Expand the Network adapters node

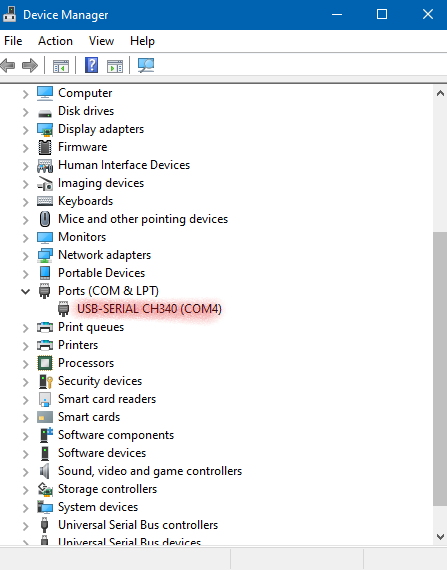coord(25,256)
